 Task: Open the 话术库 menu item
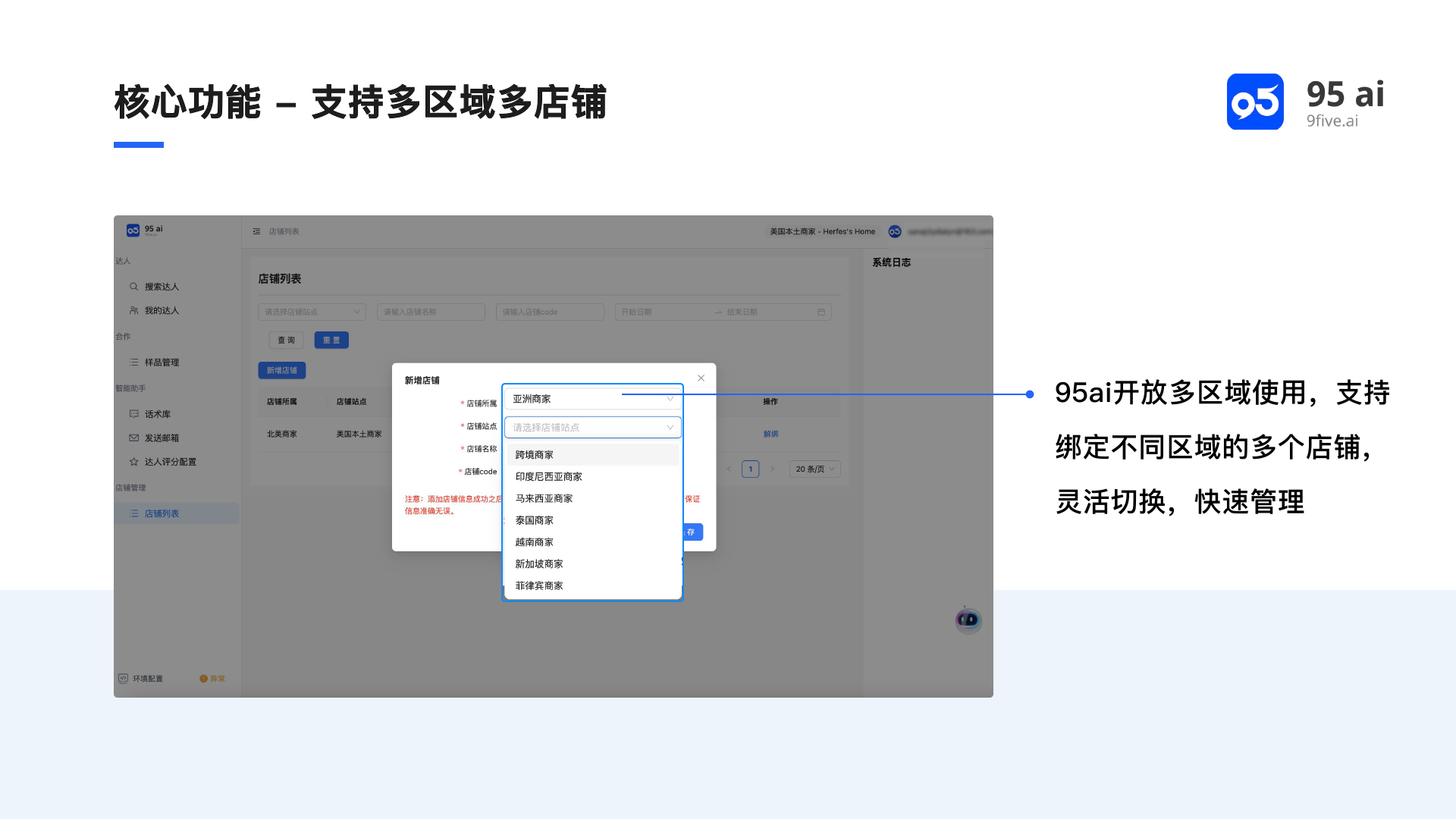pyautogui.click(x=158, y=414)
